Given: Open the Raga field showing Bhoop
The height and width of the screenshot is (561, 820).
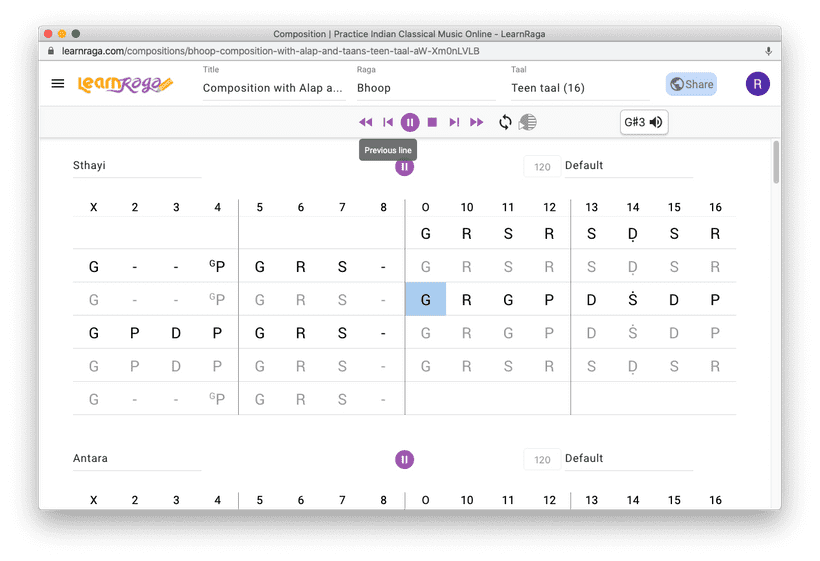Looking at the screenshot, I should (x=425, y=88).
